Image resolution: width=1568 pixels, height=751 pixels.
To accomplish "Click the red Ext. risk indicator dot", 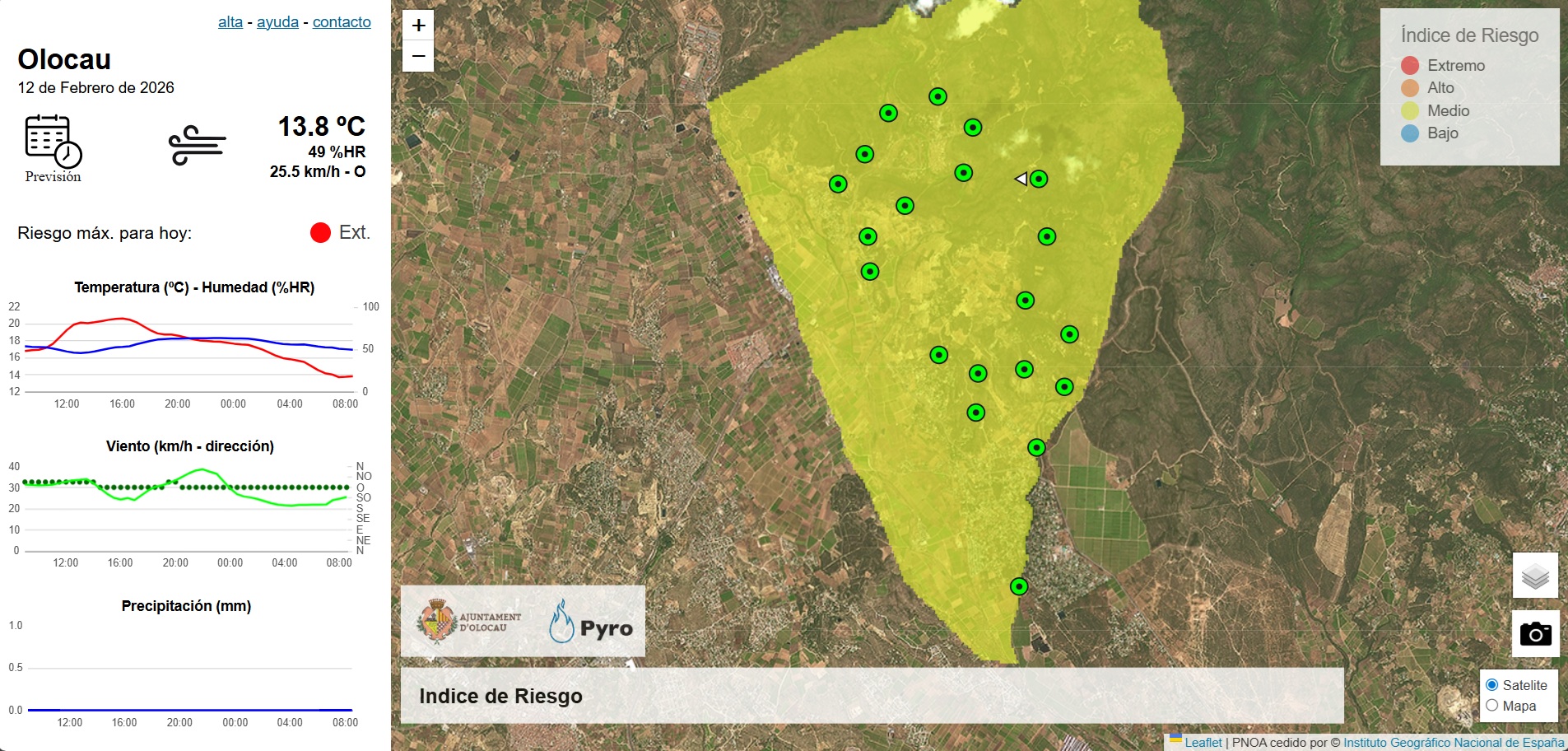I will [x=319, y=232].
